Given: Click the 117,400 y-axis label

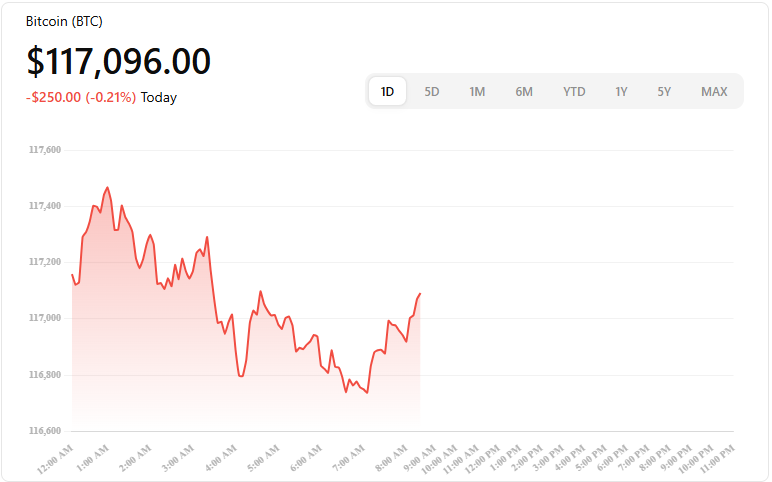Looking at the screenshot, I should pyautogui.click(x=45, y=206).
